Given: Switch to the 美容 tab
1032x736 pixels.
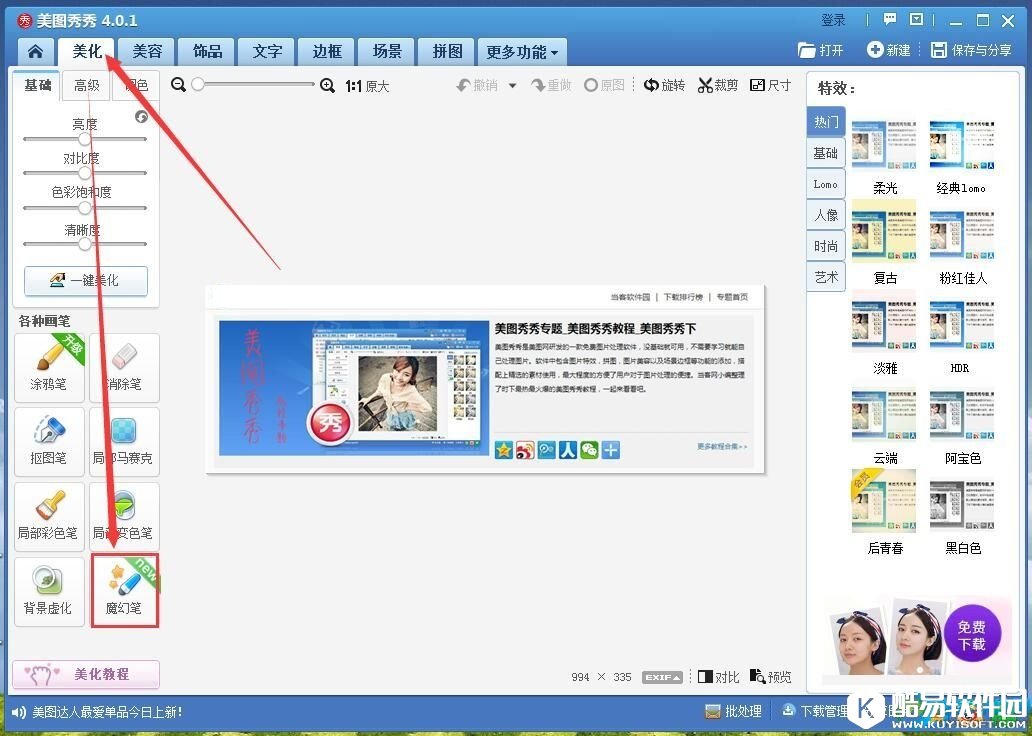Looking at the screenshot, I should pyautogui.click(x=147, y=52).
